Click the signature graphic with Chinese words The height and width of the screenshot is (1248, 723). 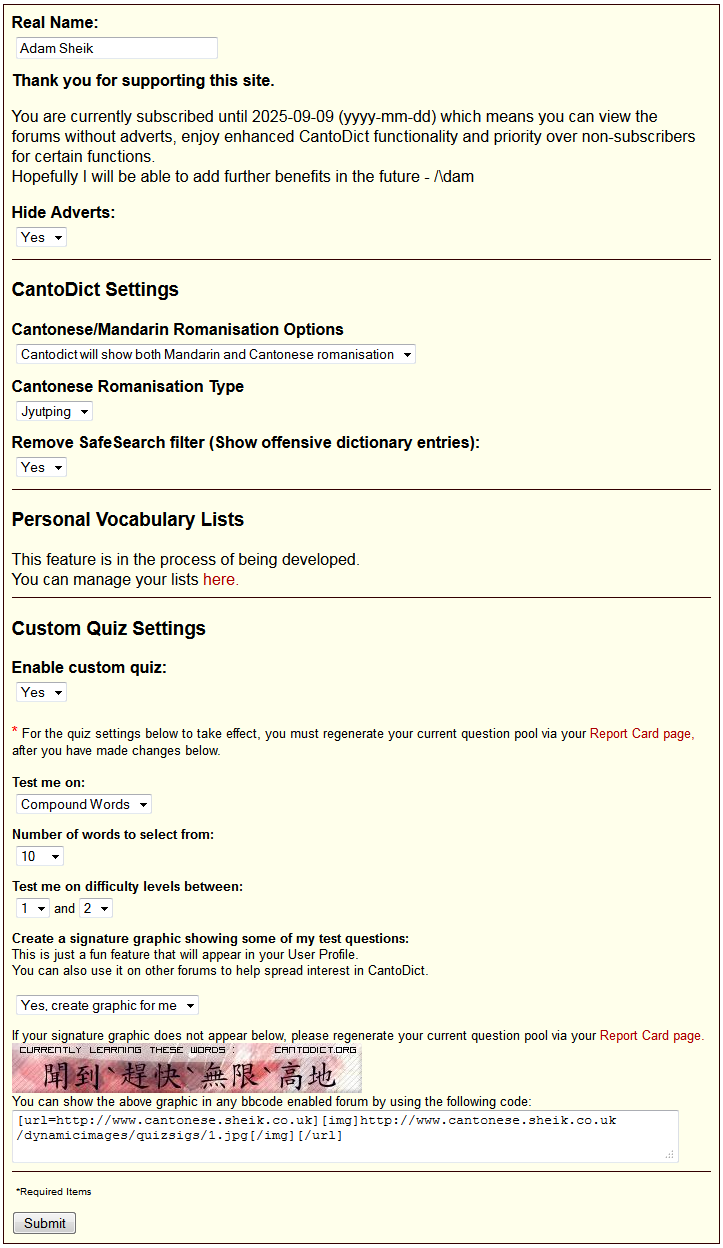click(x=187, y=1068)
